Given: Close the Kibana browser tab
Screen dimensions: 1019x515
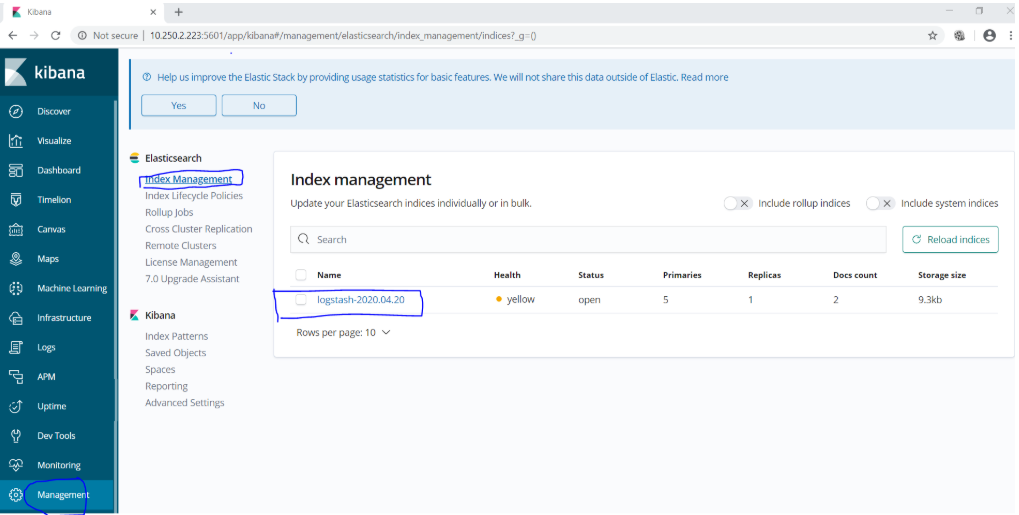Looking at the screenshot, I should coord(153,12).
